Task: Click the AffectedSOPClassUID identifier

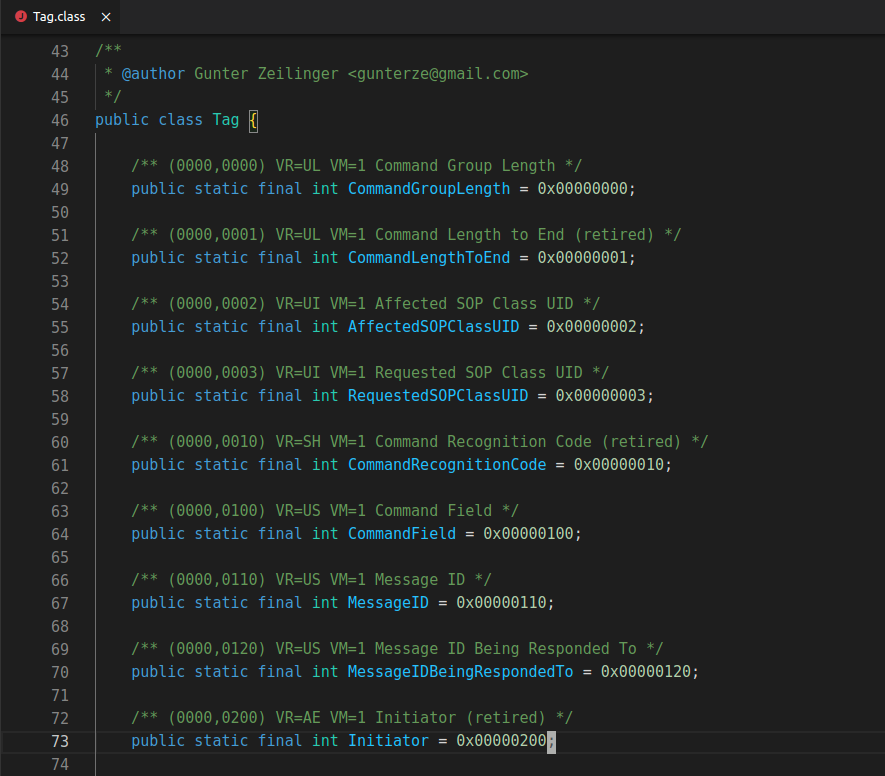Action: 433,326
